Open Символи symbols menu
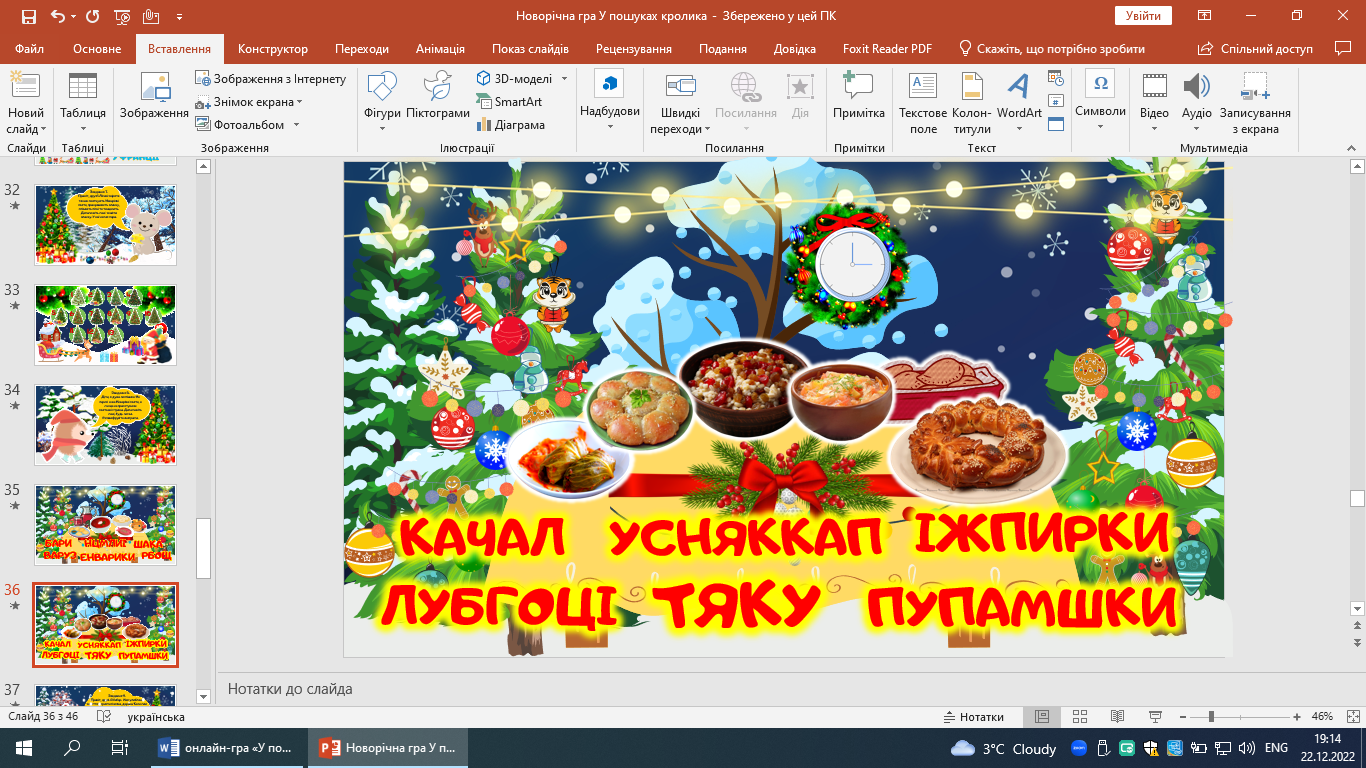 click(1100, 100)
